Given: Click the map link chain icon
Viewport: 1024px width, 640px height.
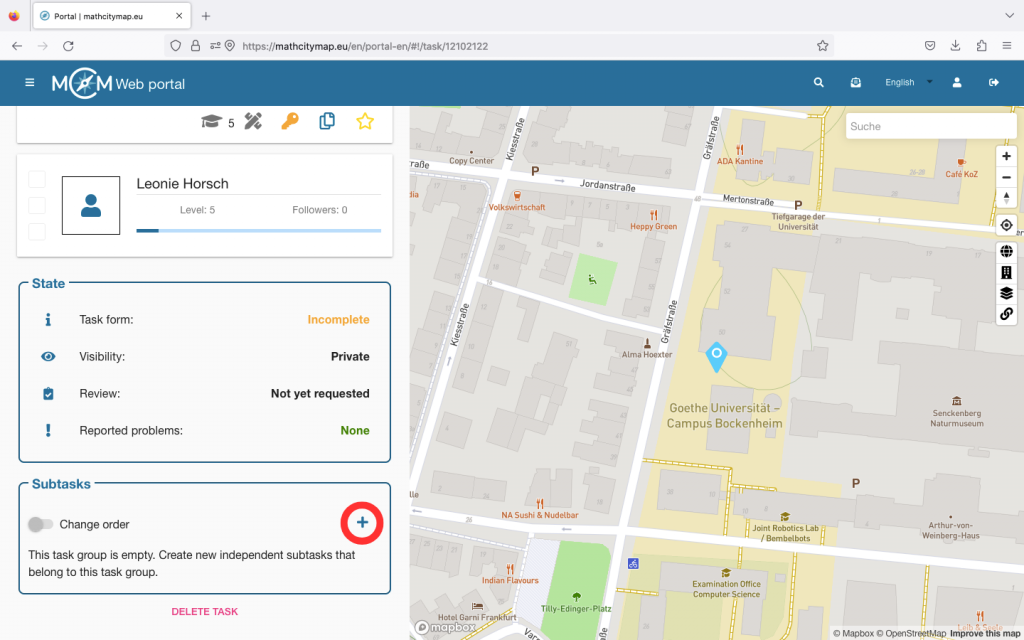Looking at the screenshot, I should tap(1006, 314).
